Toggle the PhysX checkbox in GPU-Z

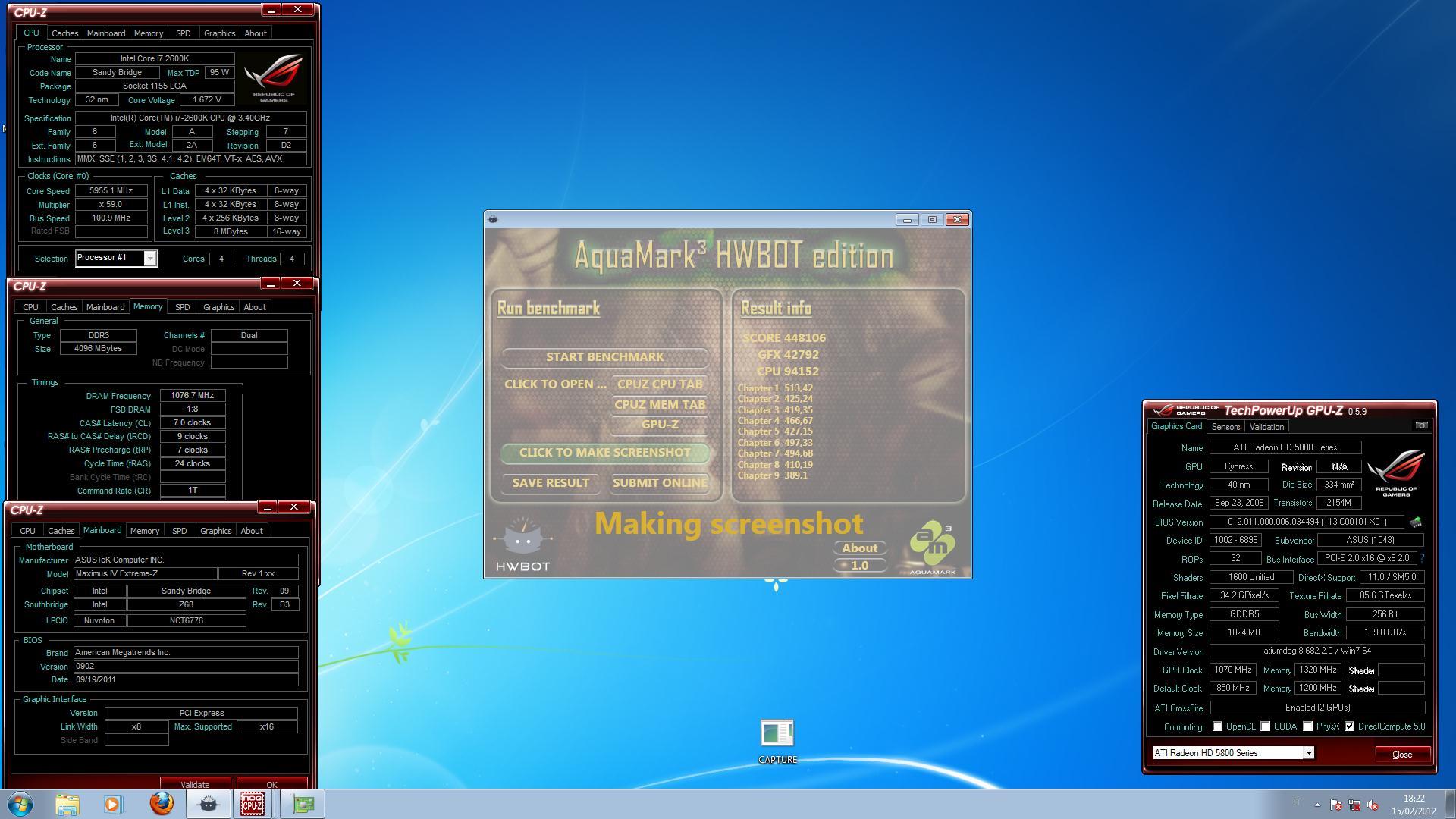[1308, 726]
